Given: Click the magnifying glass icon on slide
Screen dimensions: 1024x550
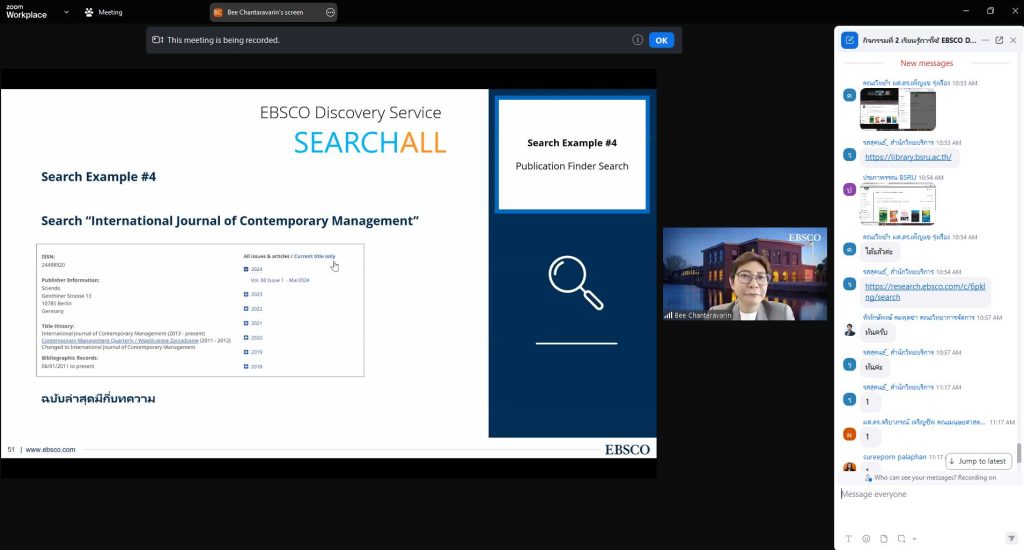Looking at the screenshot, I should [x=575, y=282].
